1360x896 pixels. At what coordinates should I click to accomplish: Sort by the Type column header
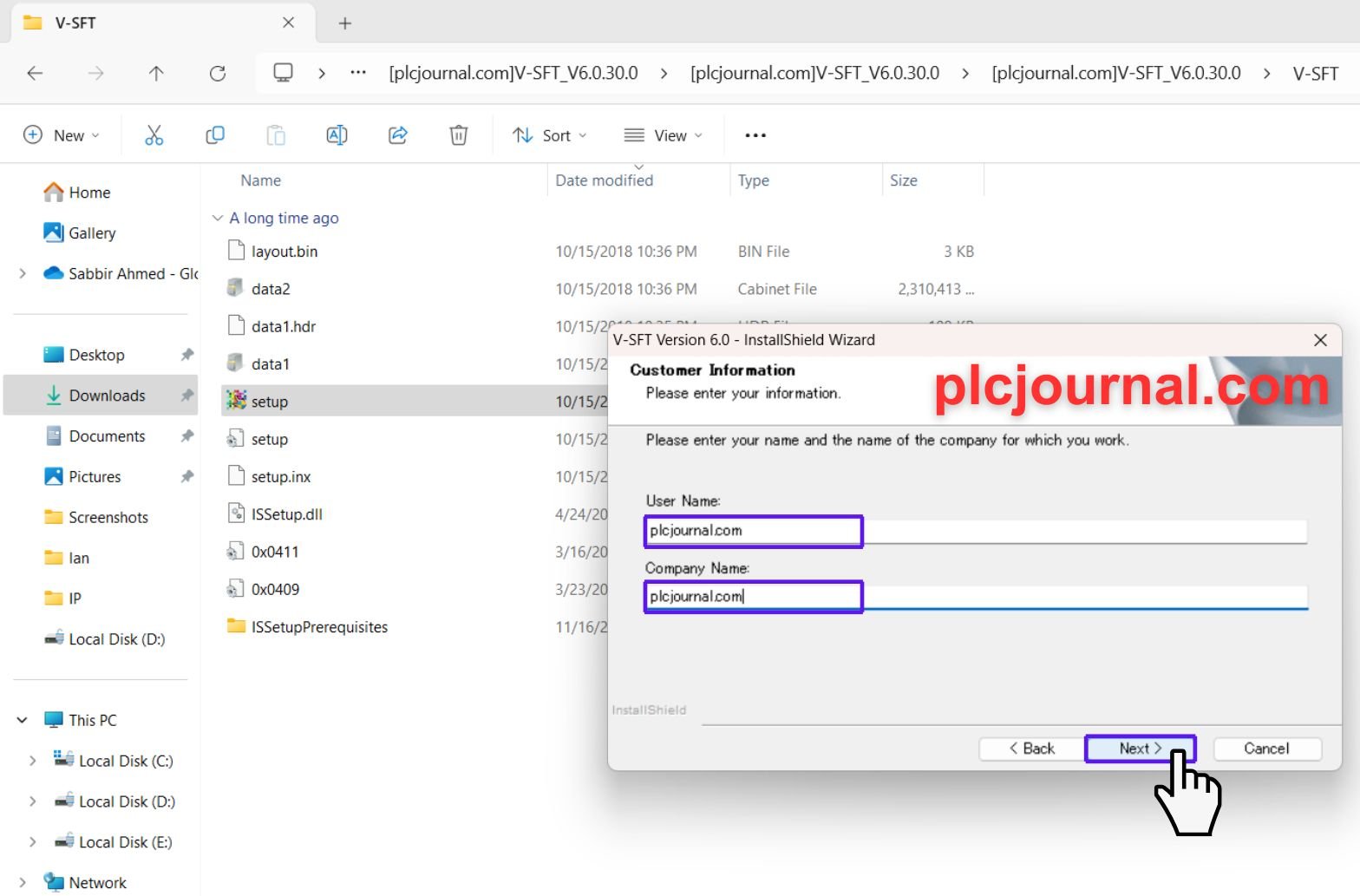[753, 180]
